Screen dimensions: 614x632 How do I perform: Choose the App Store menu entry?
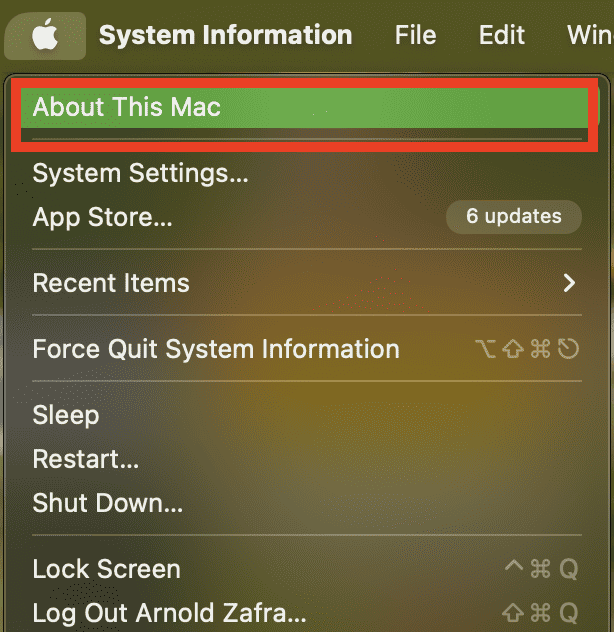click(103, 217)
